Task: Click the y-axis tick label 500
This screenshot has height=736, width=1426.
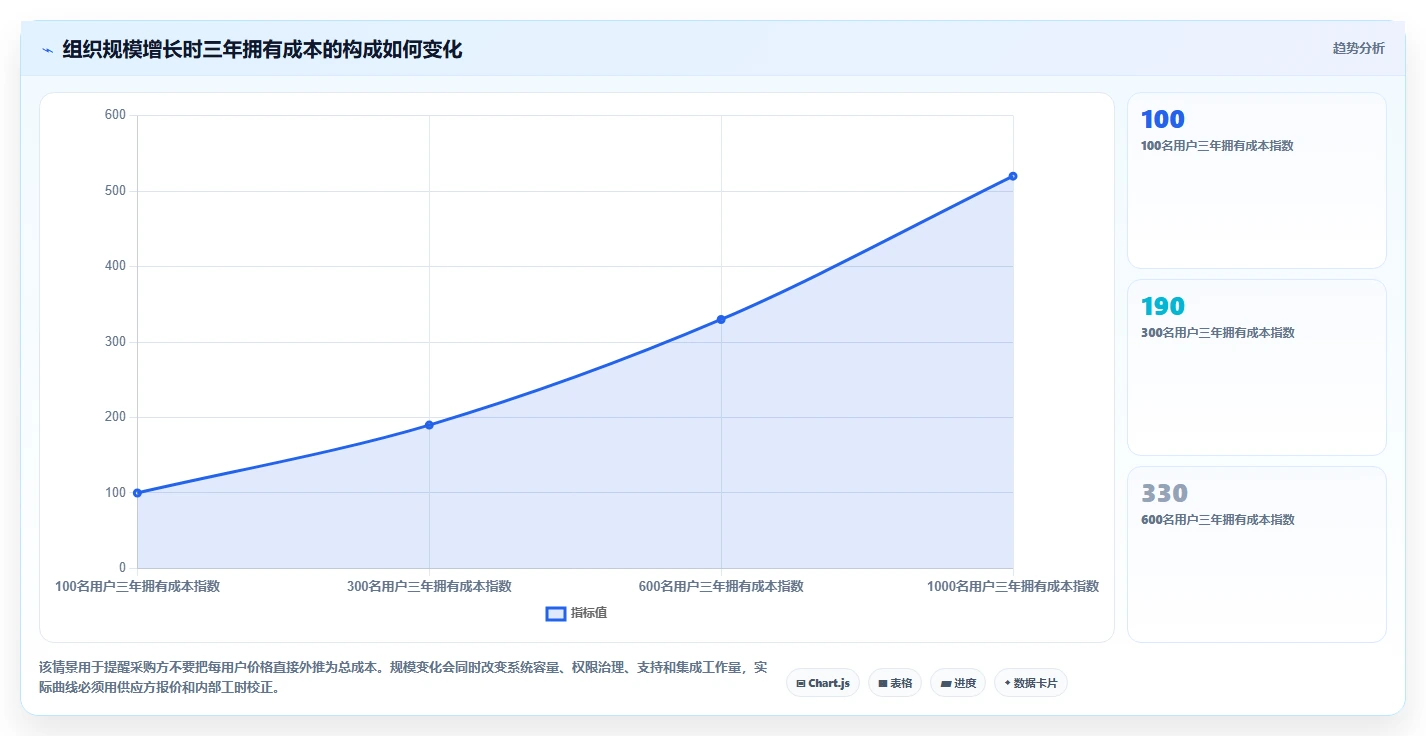Action: click(115, 191)
